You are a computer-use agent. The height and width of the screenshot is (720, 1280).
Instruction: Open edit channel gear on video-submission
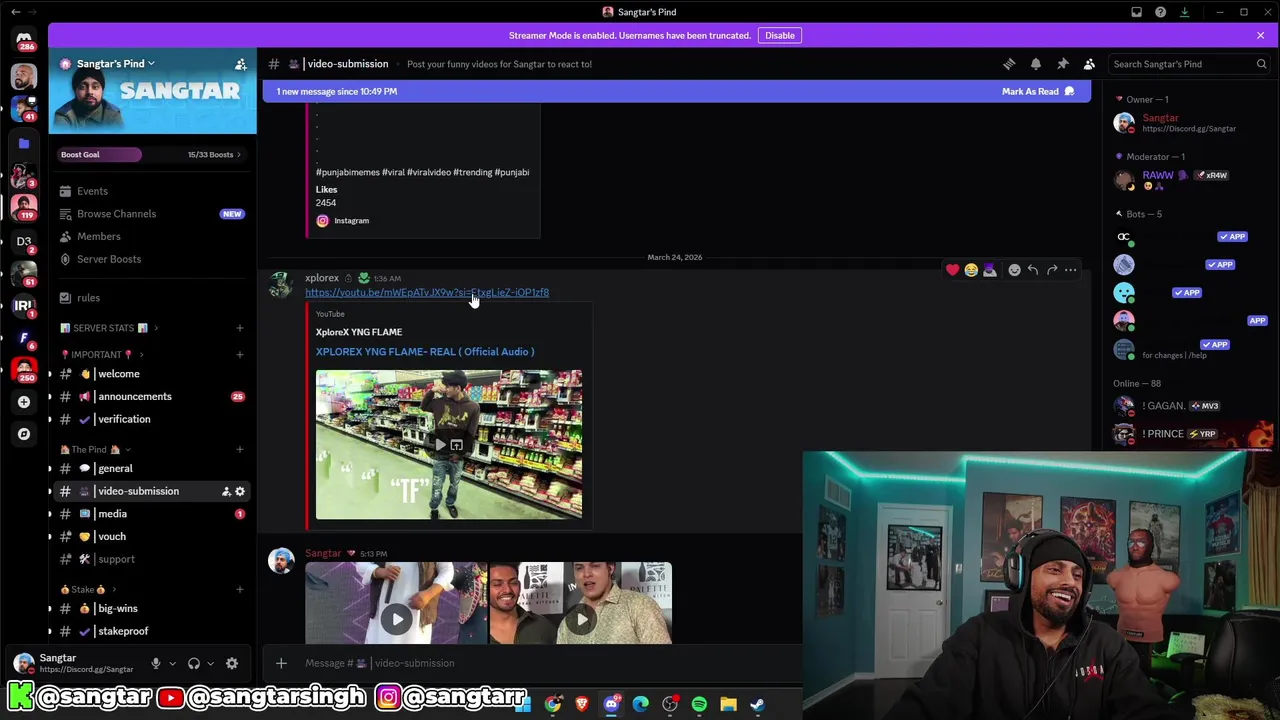(x=240, y=491)
